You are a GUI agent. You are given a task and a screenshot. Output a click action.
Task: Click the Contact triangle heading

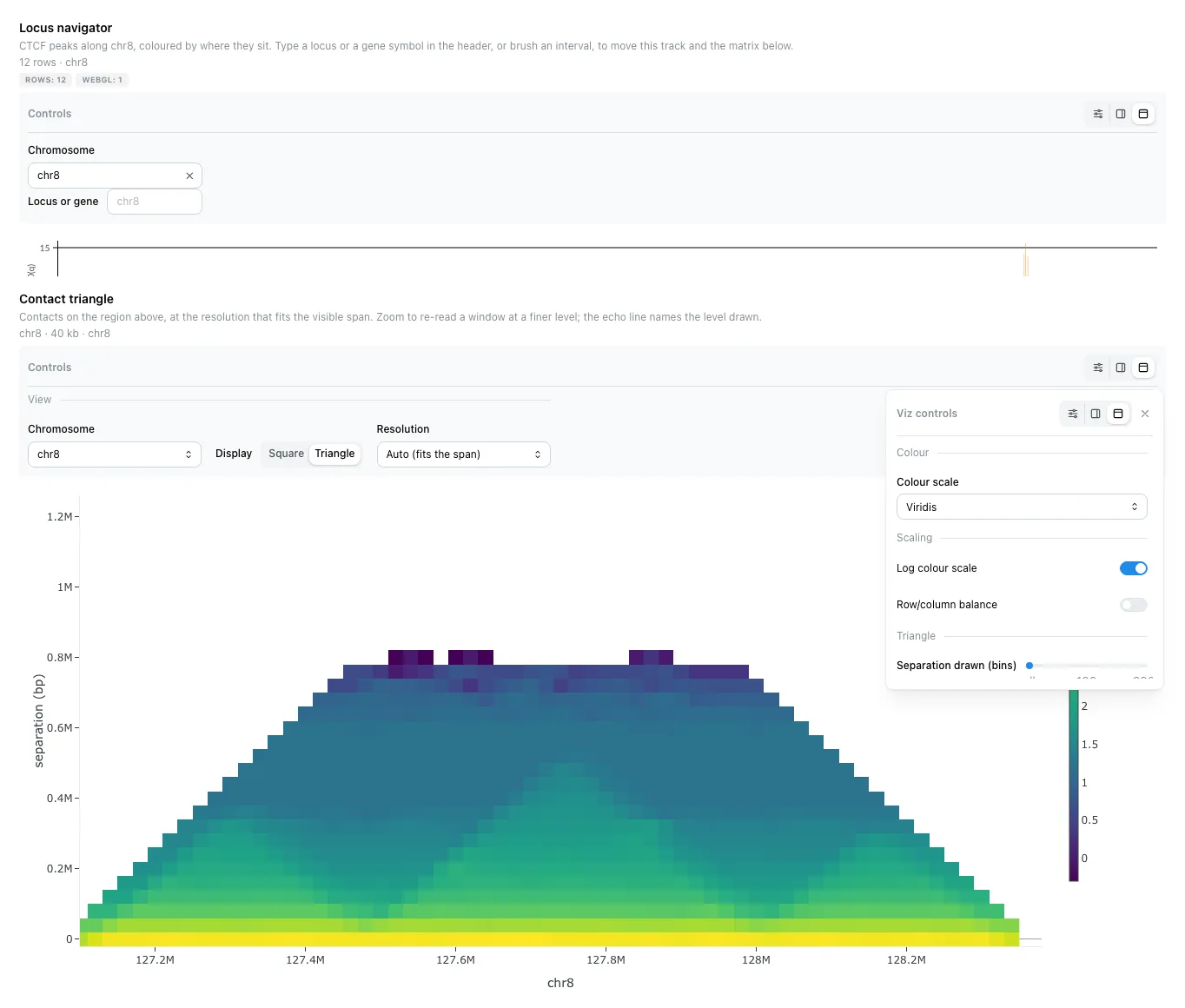point(67,299)
